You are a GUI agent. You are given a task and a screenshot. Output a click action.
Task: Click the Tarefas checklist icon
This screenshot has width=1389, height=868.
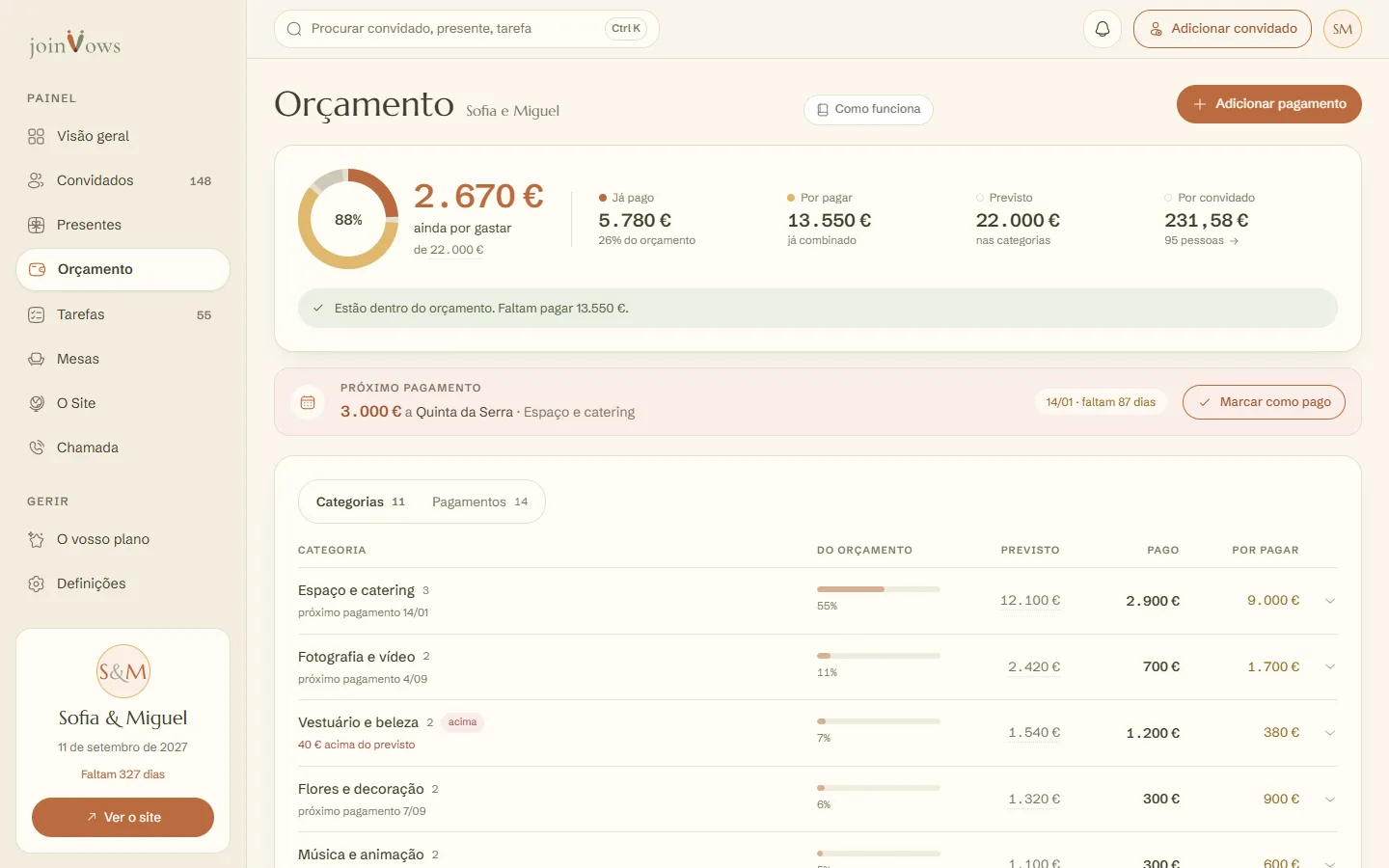point(36,314)
